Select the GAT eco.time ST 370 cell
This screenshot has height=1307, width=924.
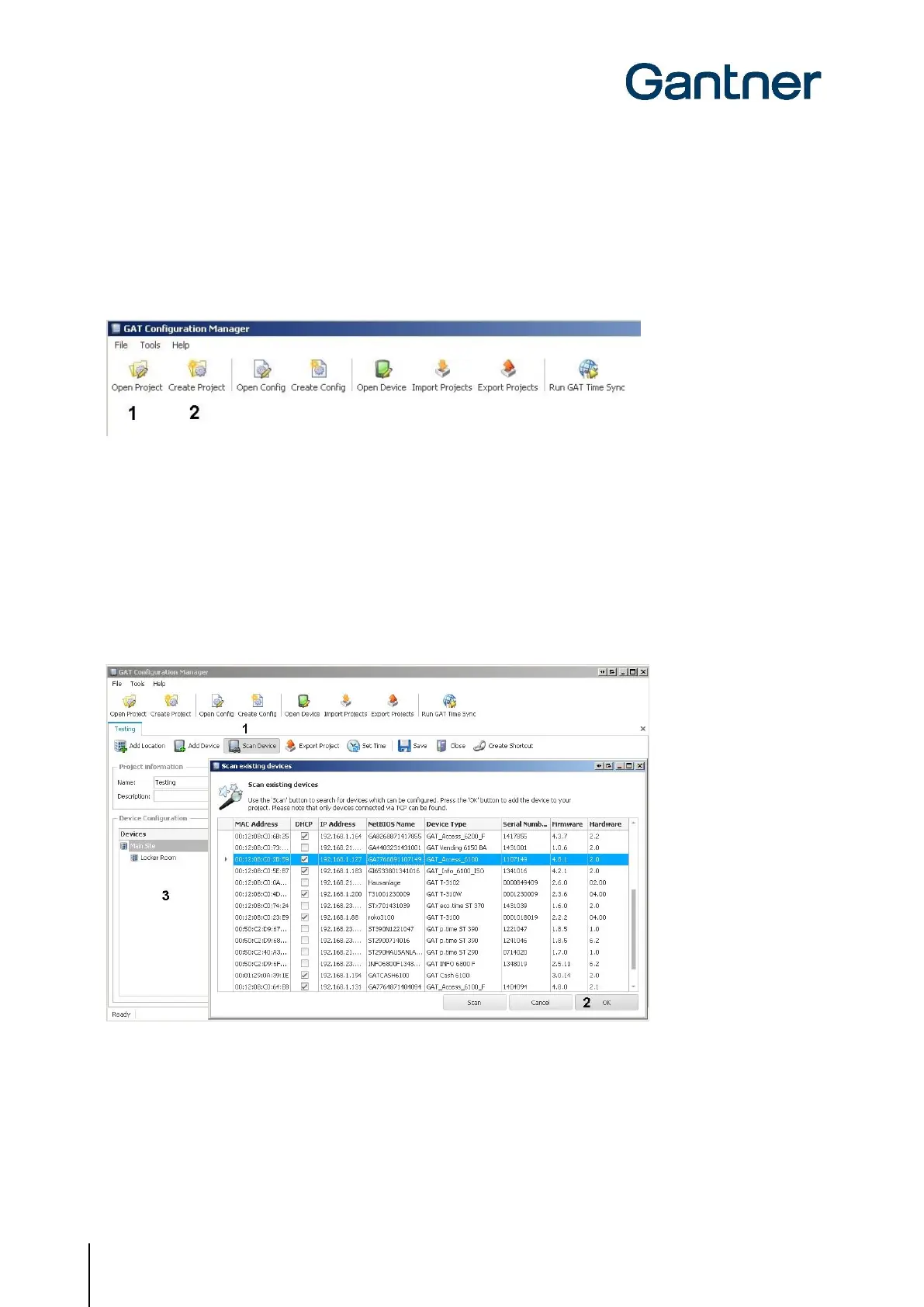tap(462, 906)
